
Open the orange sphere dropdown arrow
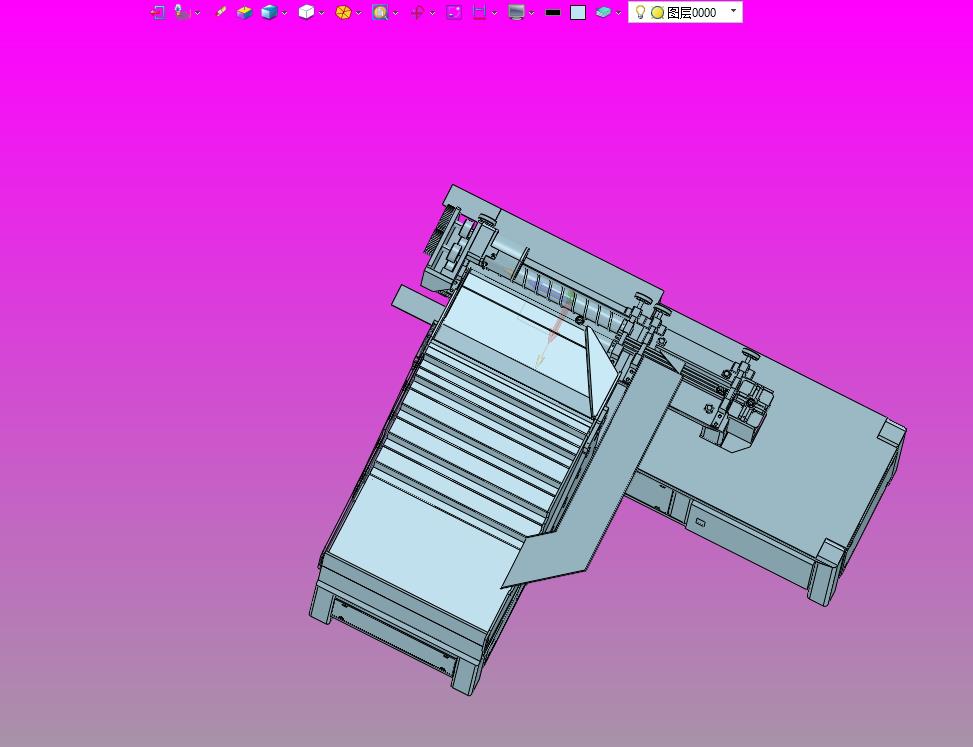click(359, 12)
